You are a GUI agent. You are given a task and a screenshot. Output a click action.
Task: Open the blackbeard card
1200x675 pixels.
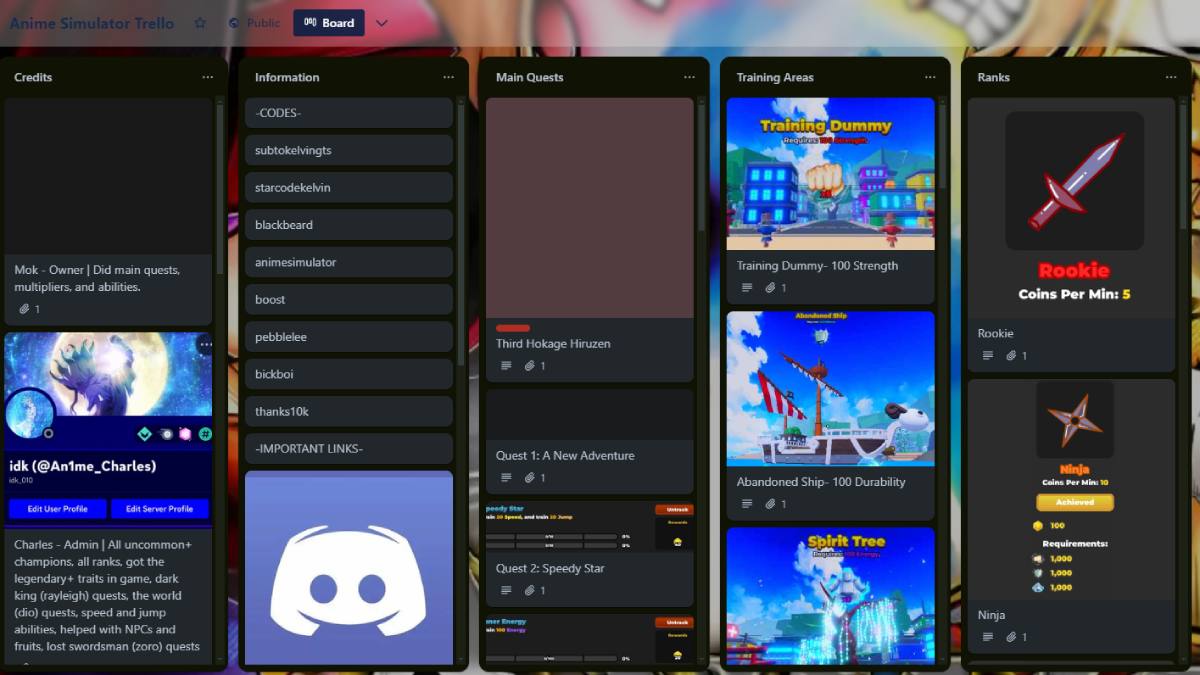pyautogui.click(x=349, y=225)
